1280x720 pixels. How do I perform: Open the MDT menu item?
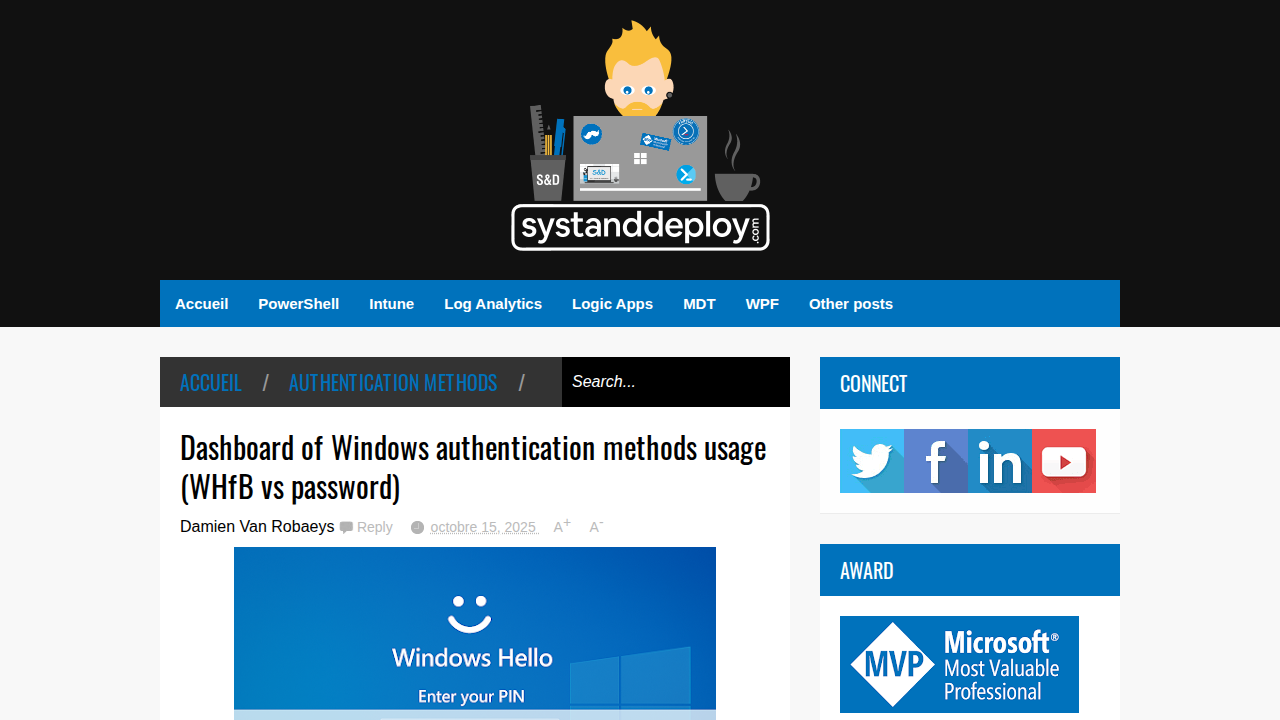(x=699, y=304)
